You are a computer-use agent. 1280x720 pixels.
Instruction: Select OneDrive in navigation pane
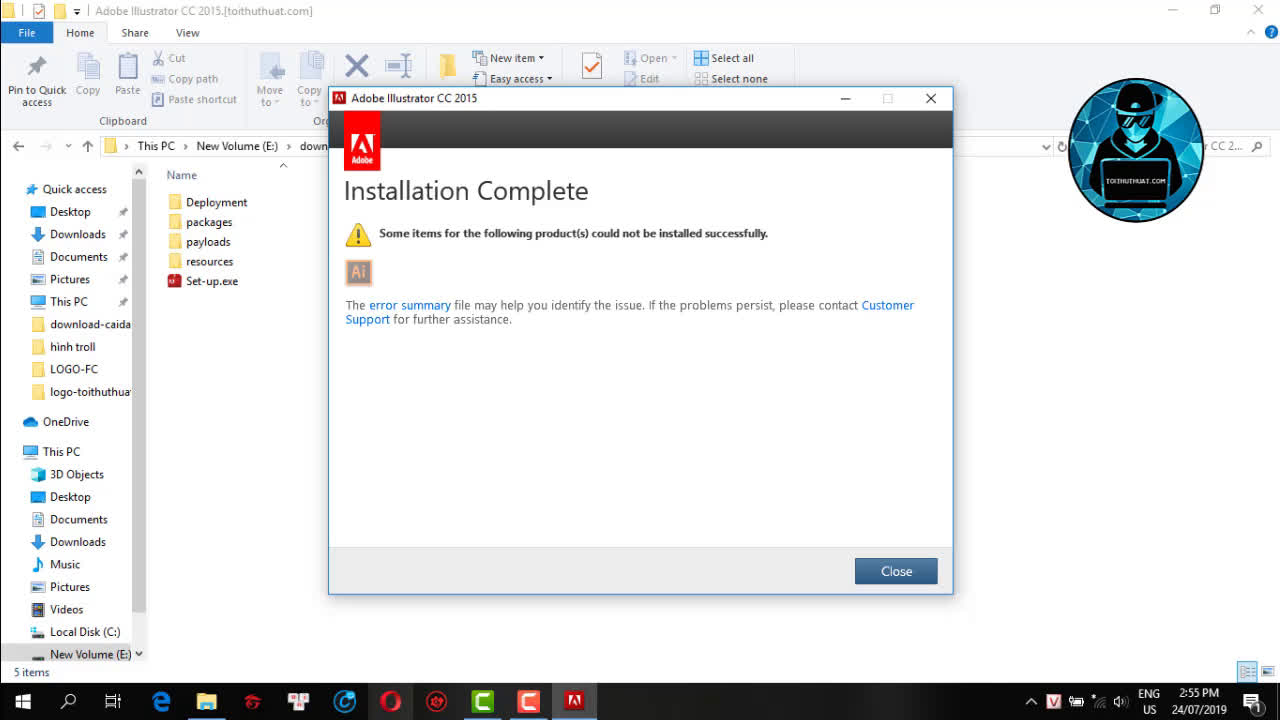pos(57,422)
